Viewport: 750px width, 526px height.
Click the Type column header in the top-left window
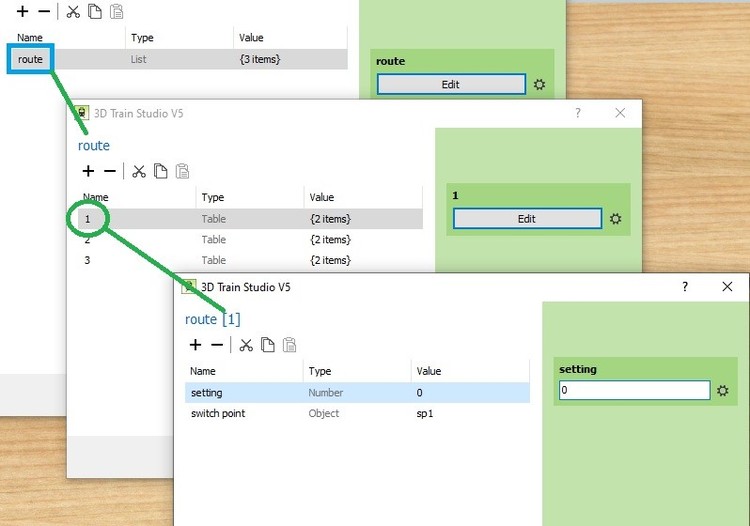pyautogui.click(x=142, y=38)
